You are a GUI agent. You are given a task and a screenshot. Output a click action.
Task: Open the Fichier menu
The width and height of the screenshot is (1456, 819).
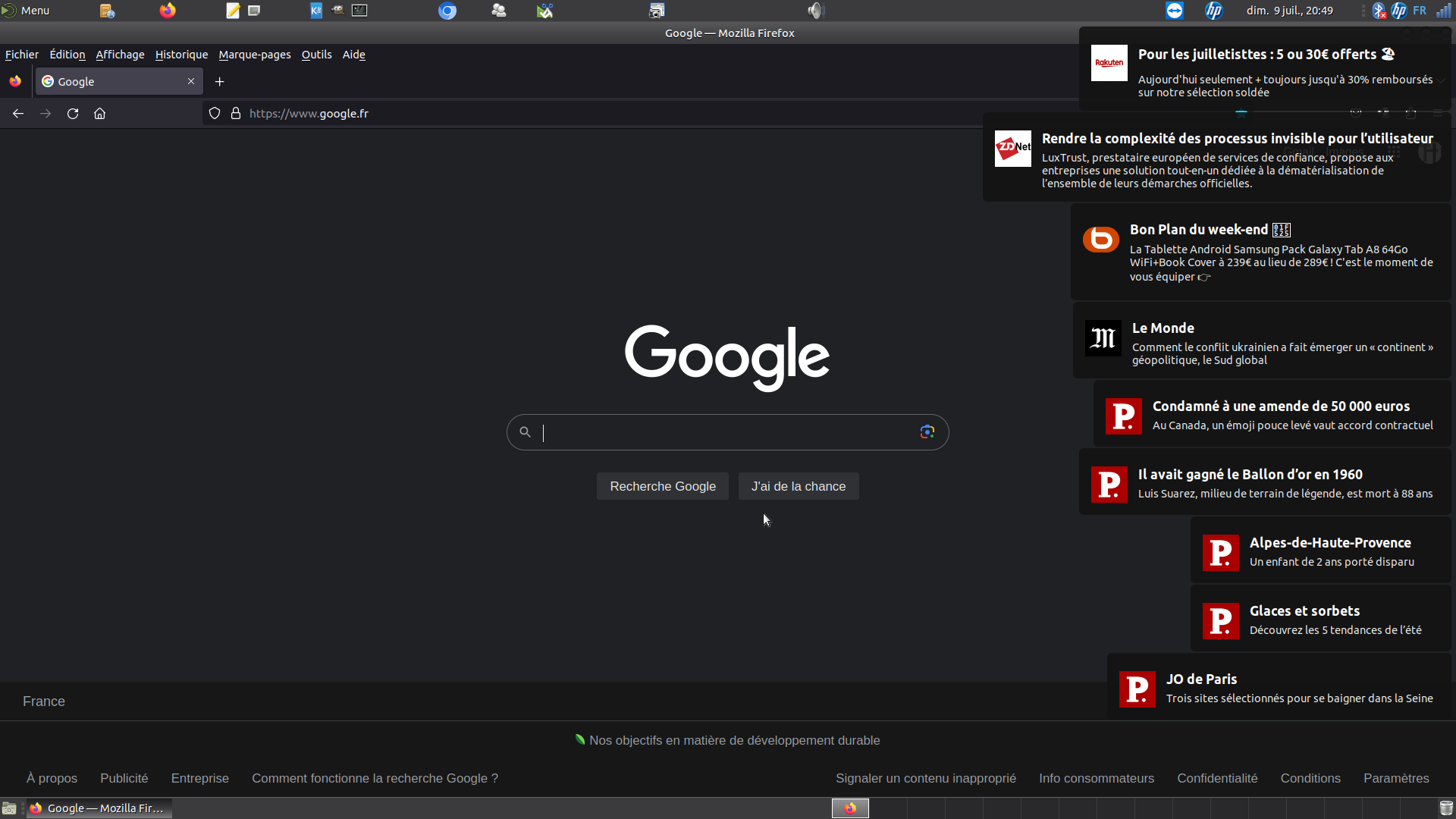(x=22, y=55)
